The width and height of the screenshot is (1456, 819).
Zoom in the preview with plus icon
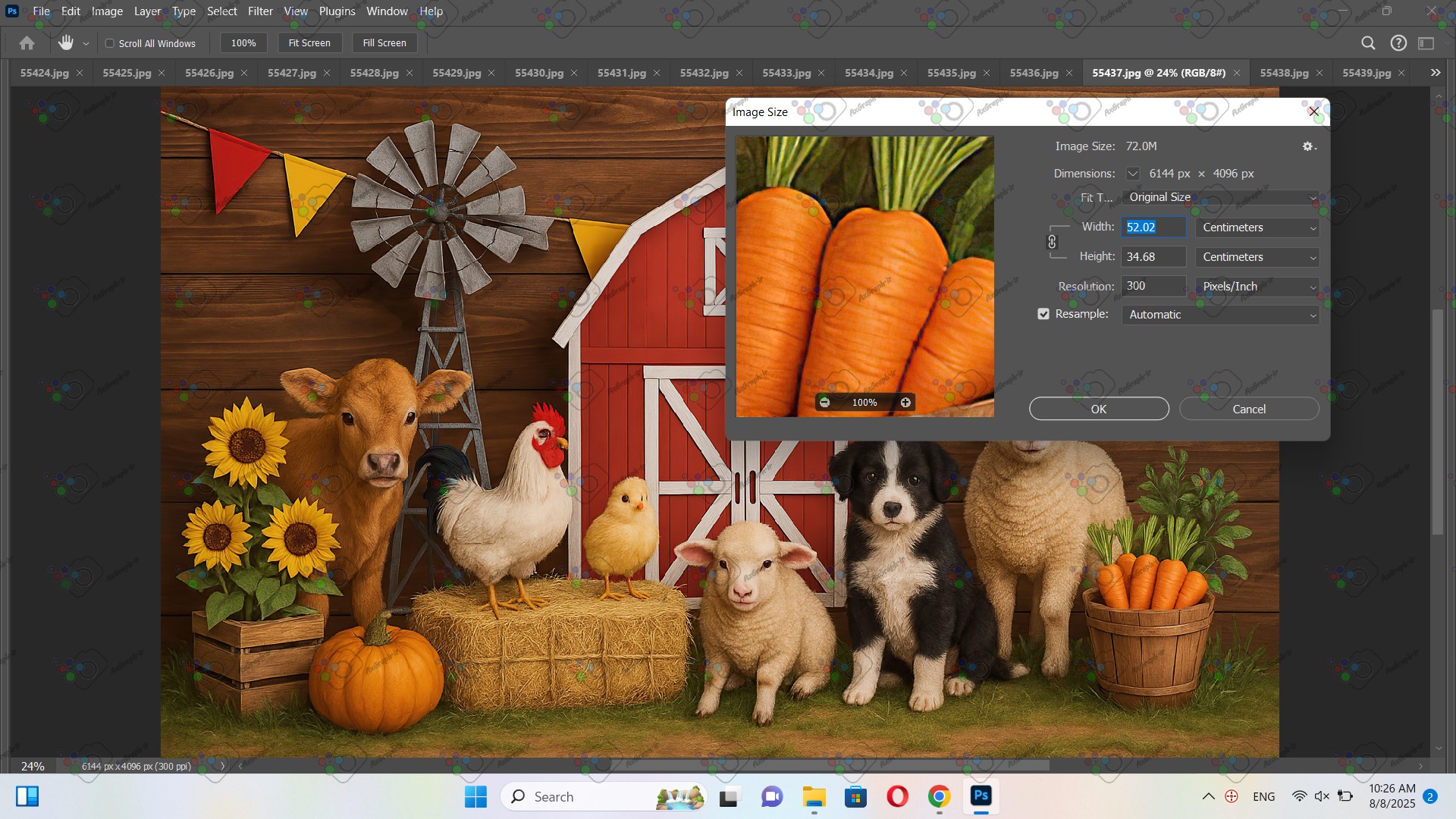[x=905, y=403]
